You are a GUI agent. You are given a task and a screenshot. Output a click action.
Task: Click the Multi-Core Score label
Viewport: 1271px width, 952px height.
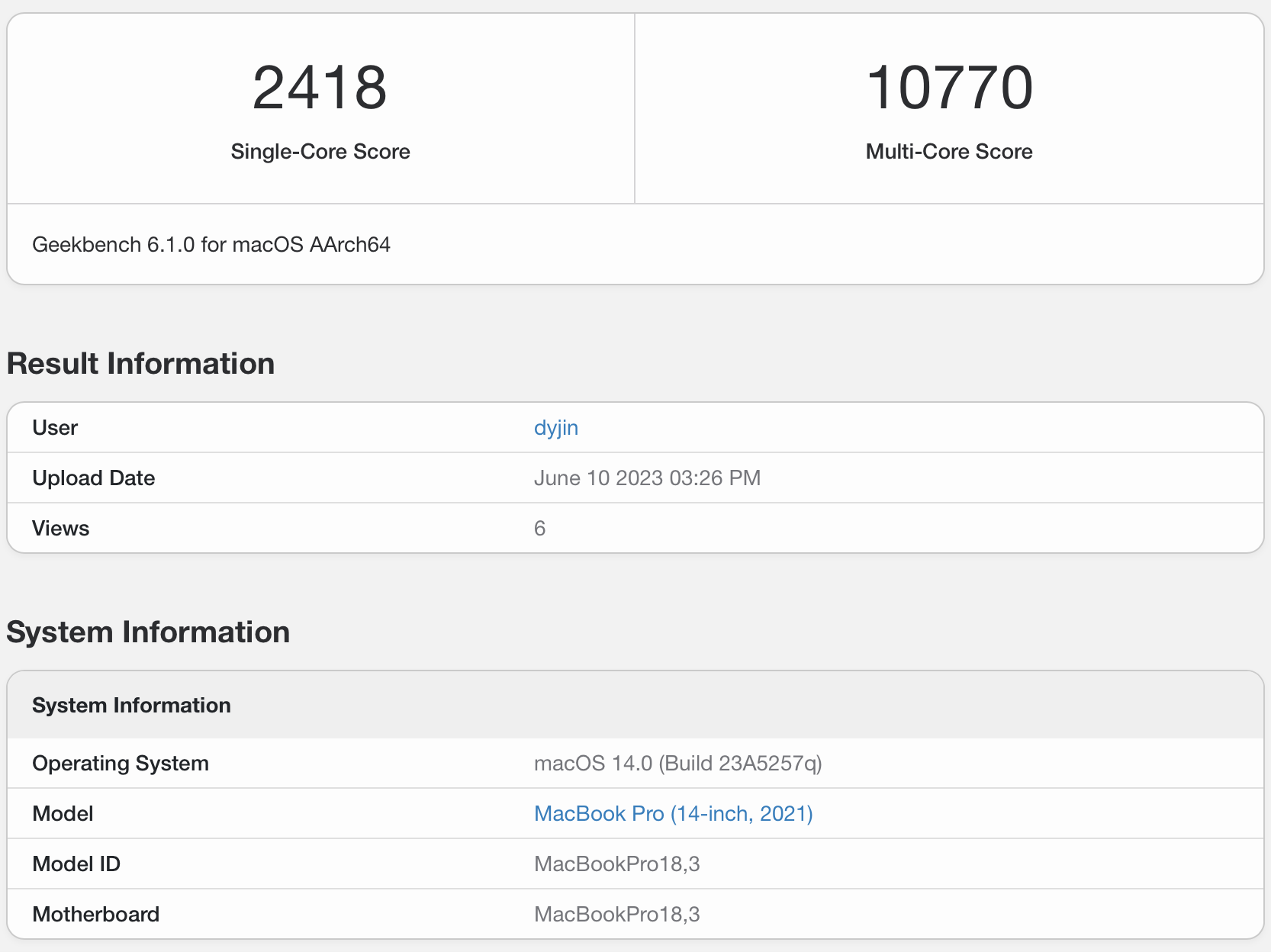pyautogui.click(x=949, y=152)
